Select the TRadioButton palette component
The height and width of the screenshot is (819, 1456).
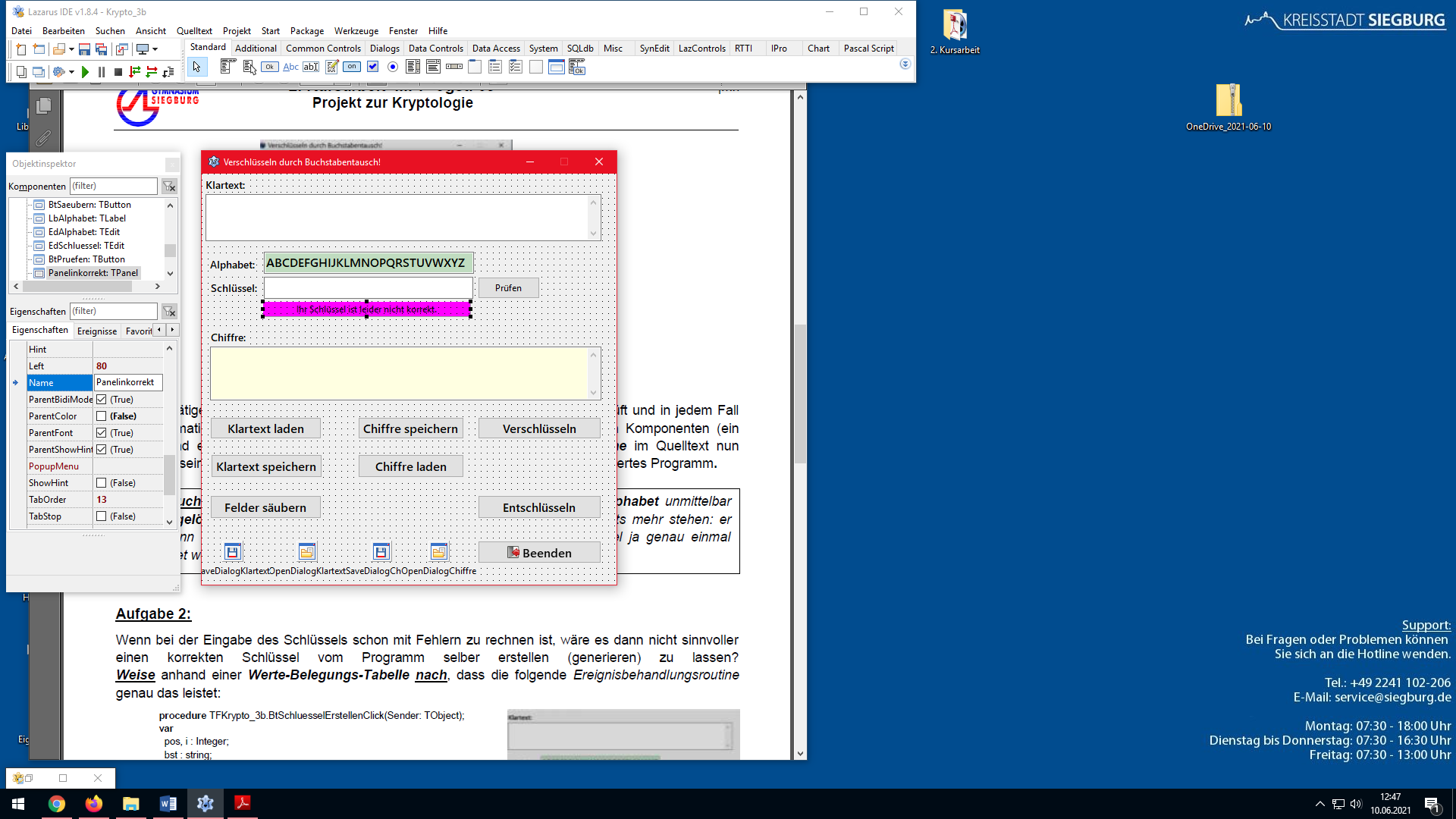click(393, 67)
